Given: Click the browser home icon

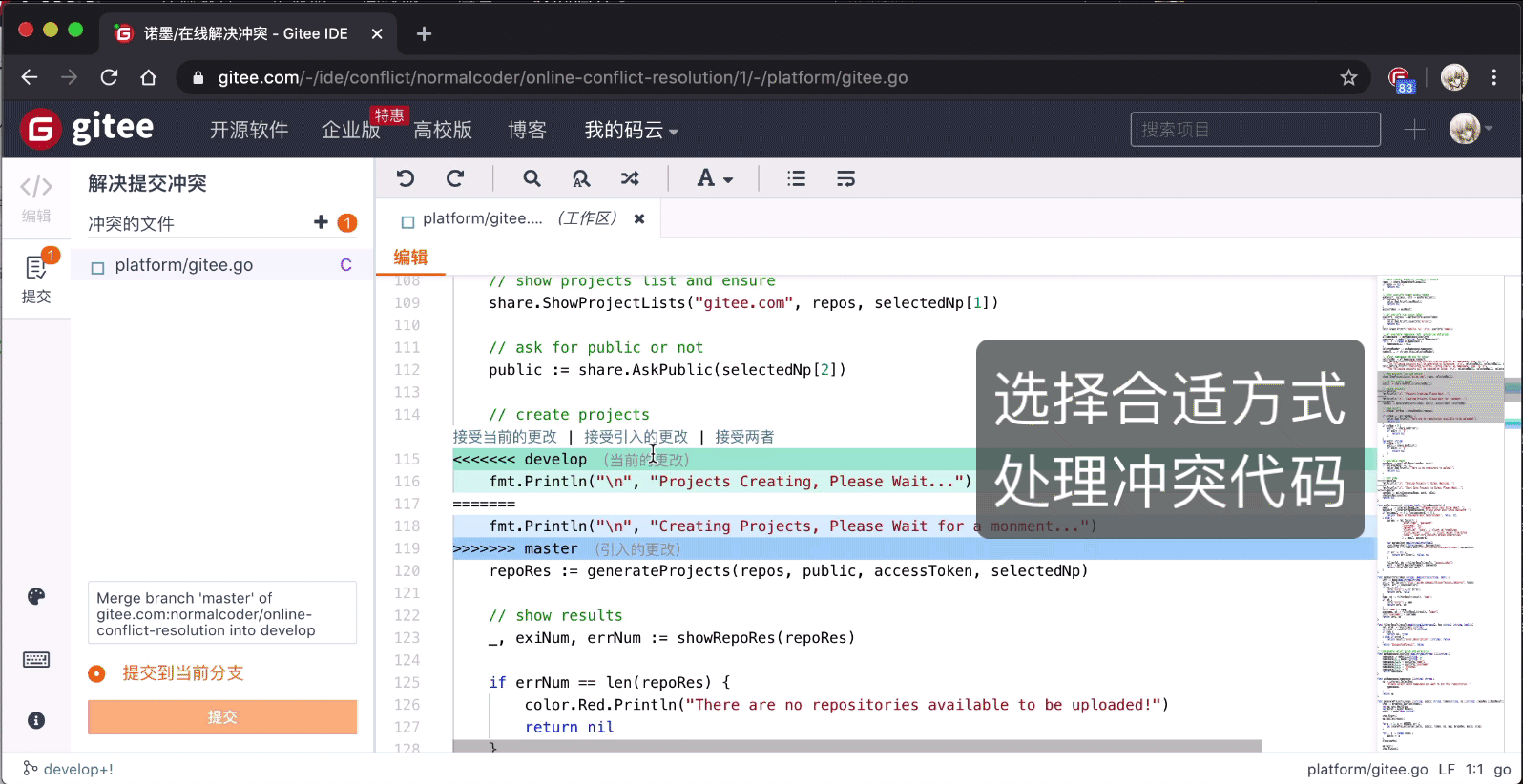Looking at the screenshot, I should point(148,77).
